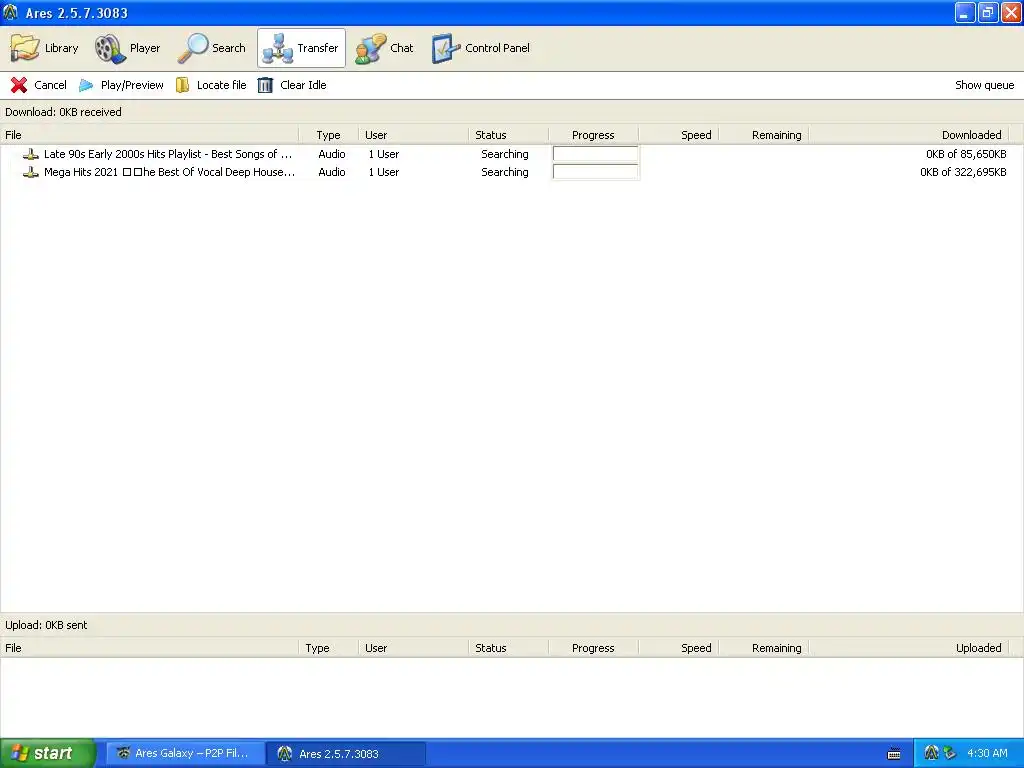Click progress bar of Mega Hits download
The height and width of the screenshot is (768, 1024).
coord(595,172)
